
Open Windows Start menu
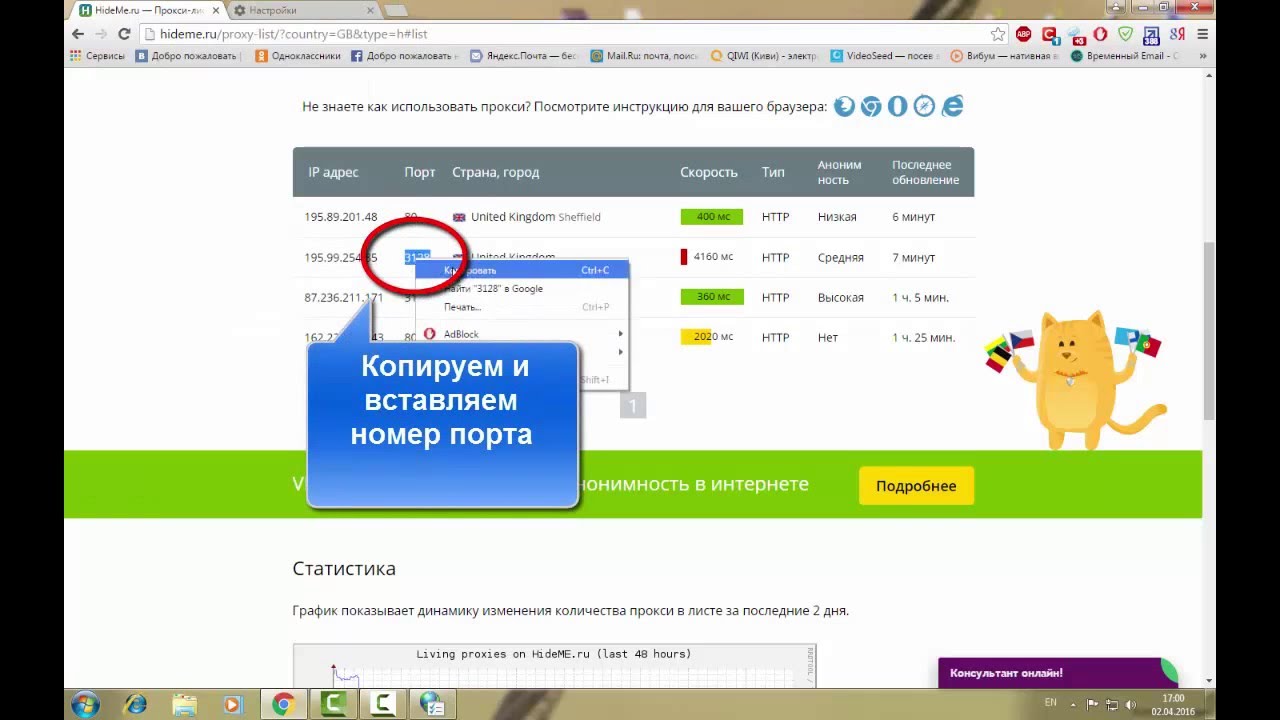[85, 704]
